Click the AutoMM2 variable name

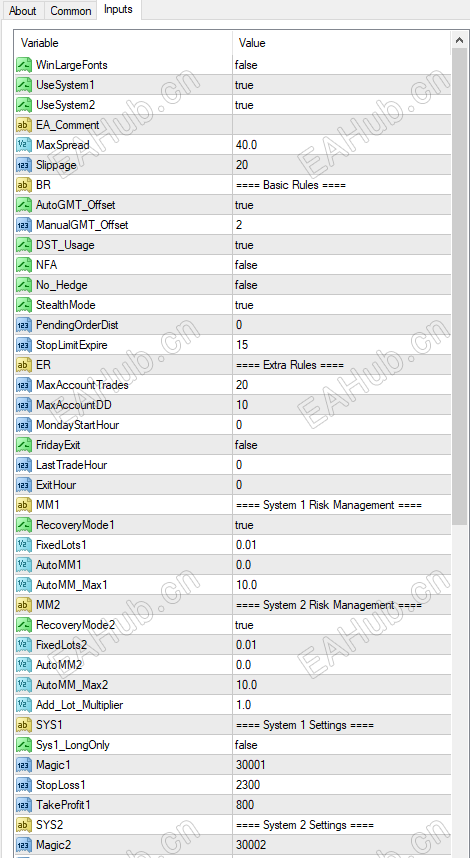coord(59,665)
